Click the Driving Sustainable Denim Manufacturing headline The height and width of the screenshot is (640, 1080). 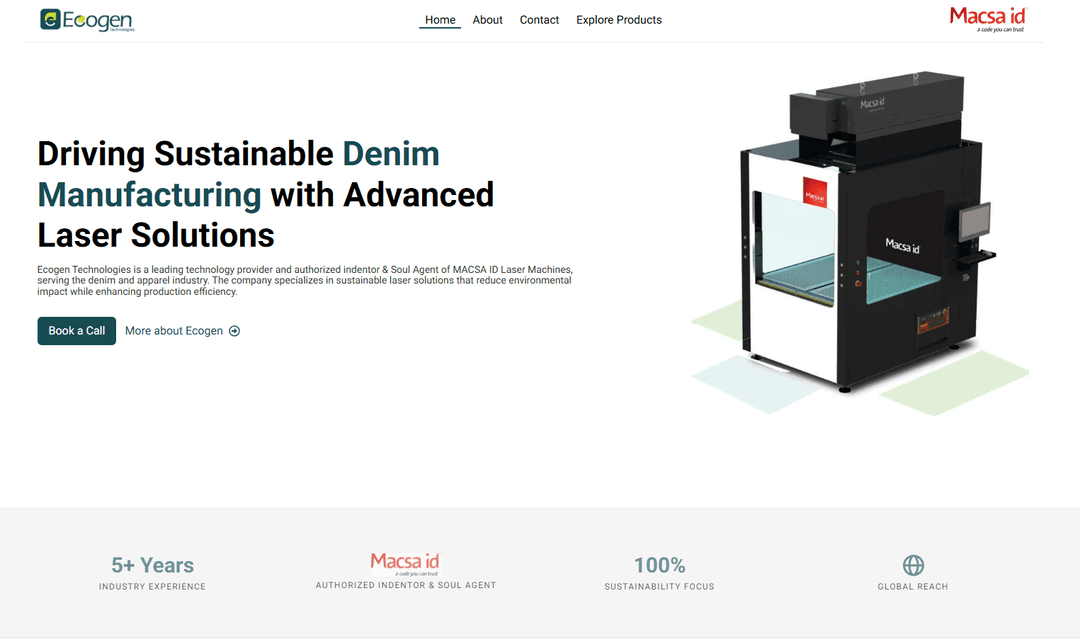pos(266,194)
